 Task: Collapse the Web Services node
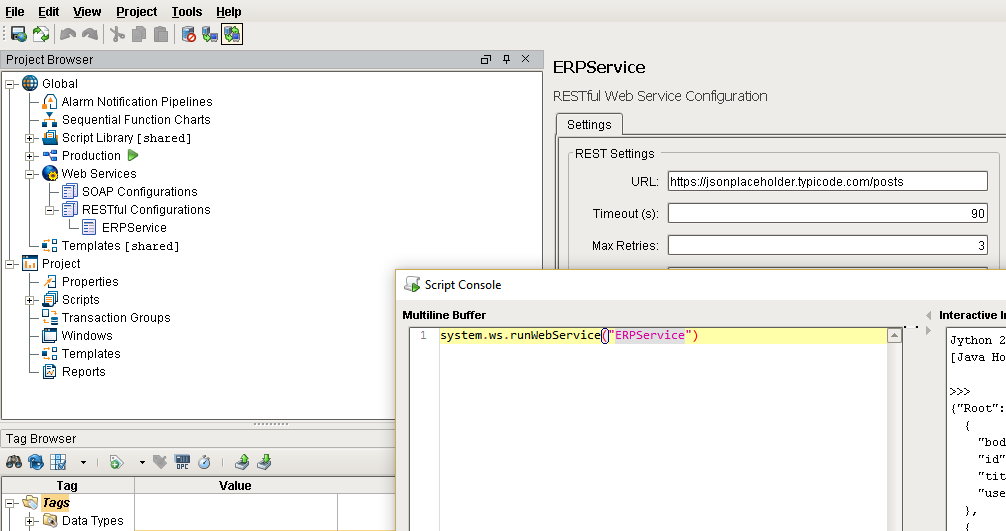point(30,174)
